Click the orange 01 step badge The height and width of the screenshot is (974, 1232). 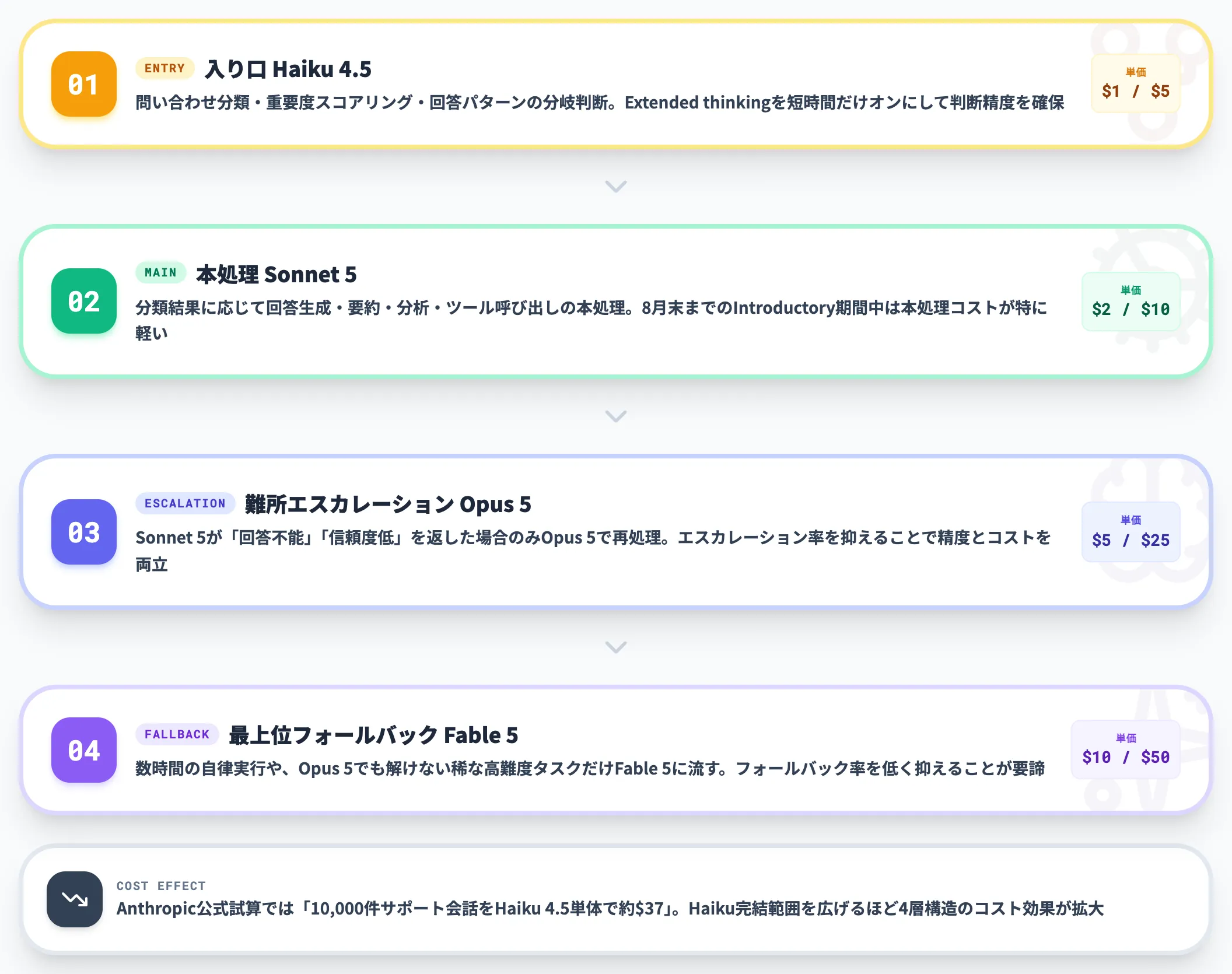click(x=84, y=84)
